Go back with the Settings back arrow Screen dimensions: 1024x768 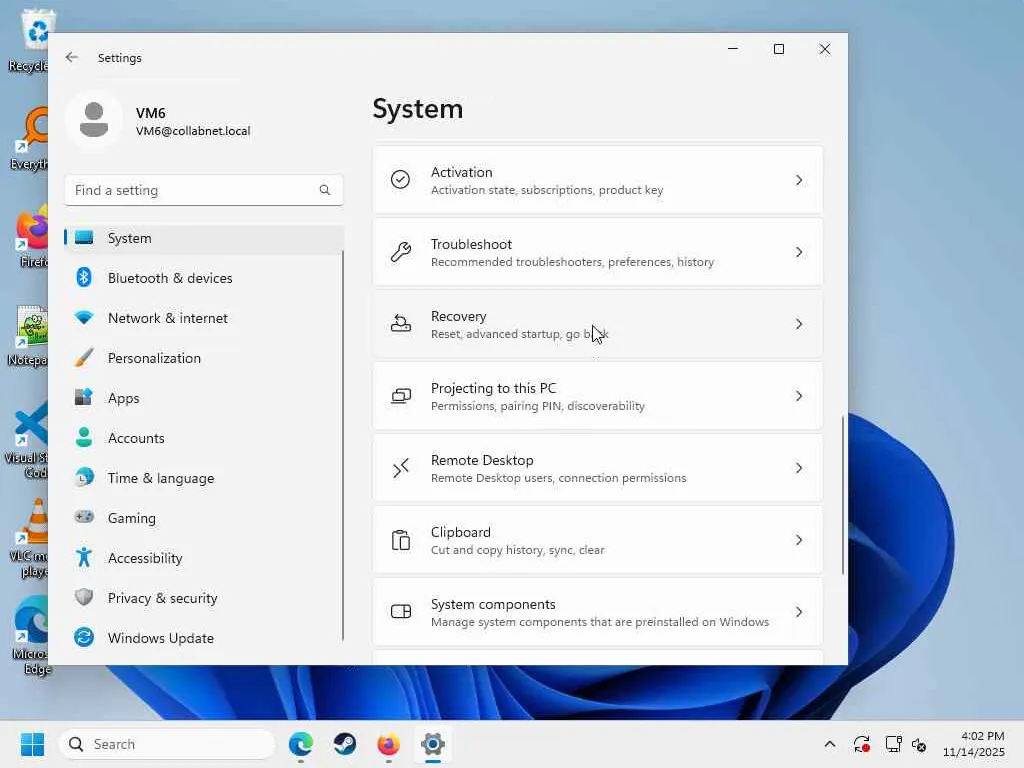pyautogui.click(x=72, y=57)
